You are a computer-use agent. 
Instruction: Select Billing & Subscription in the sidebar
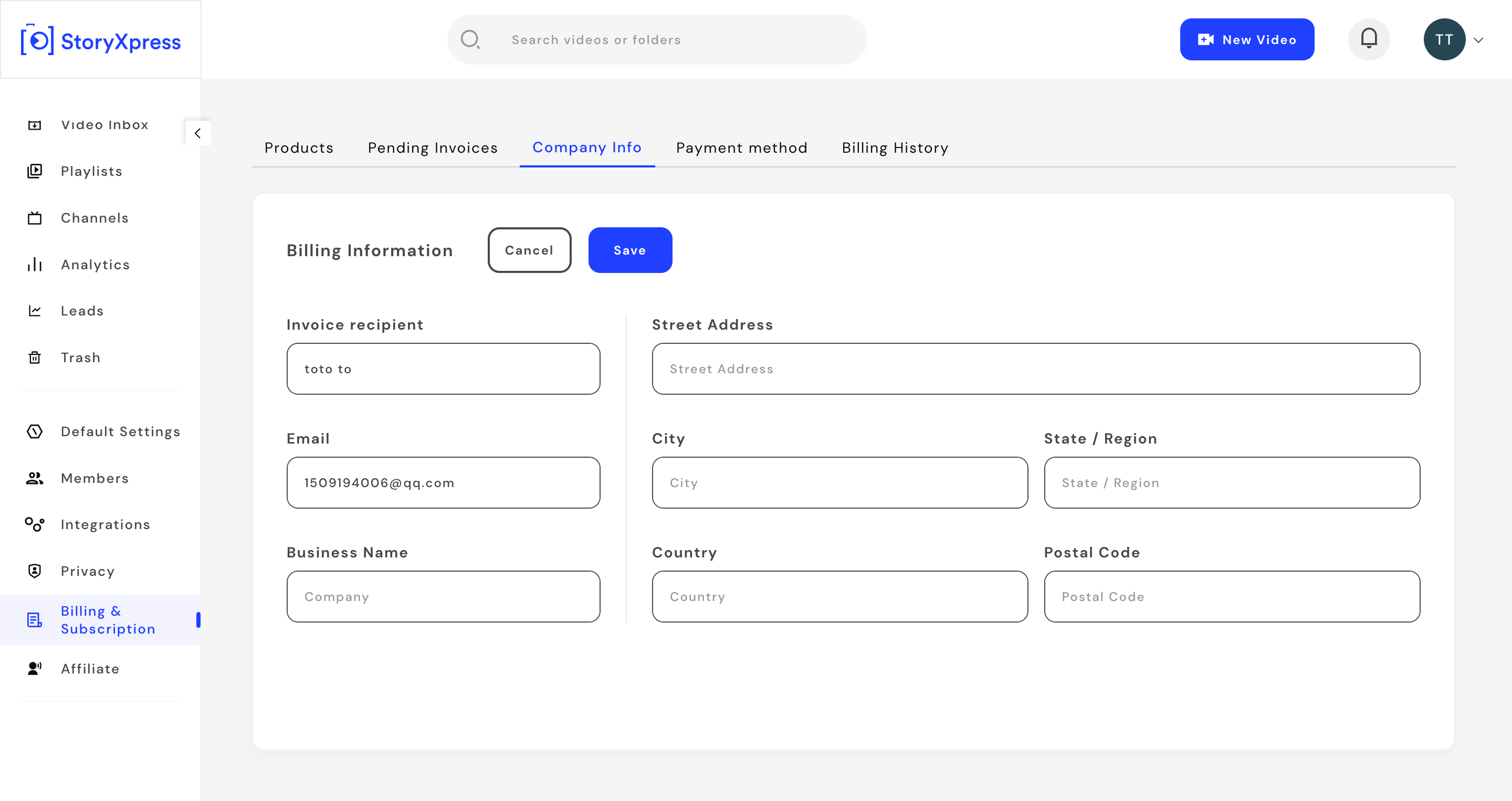click(x=100, y=620)
